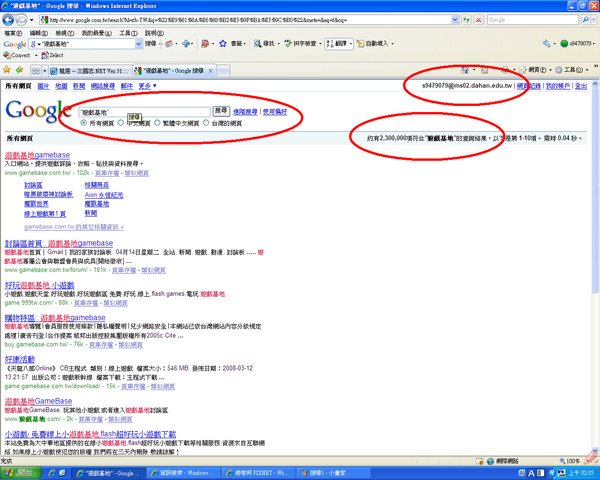Switch to the 搜尋1 - 小畫家 taskbar button

click(332, 473)
